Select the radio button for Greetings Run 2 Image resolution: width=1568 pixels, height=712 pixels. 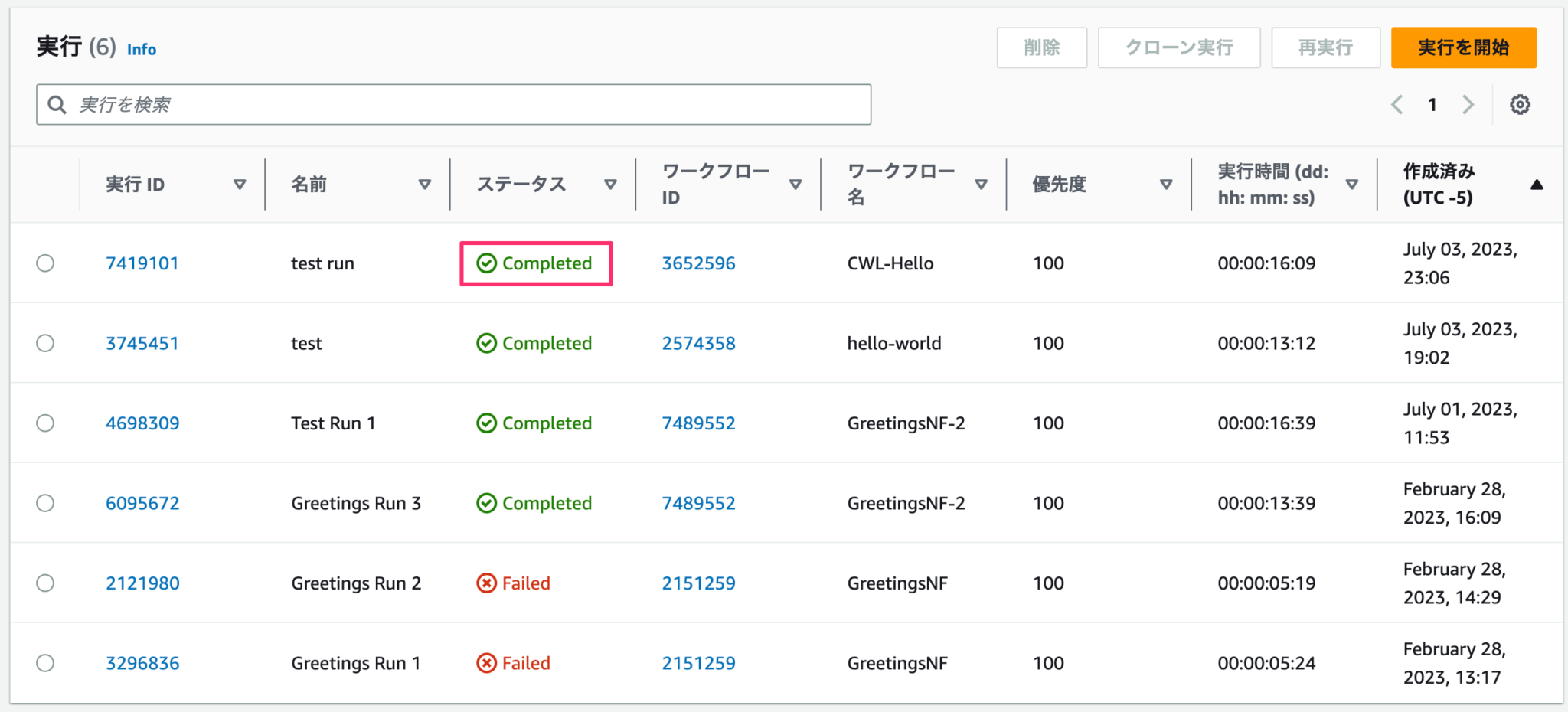coord(45,583)
